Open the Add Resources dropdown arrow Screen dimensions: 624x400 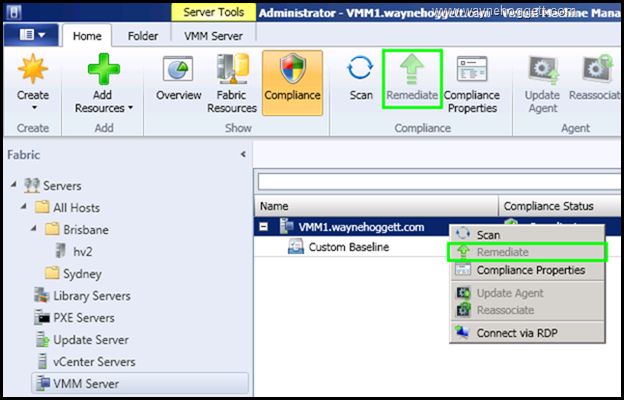click(x=131, y=108)
